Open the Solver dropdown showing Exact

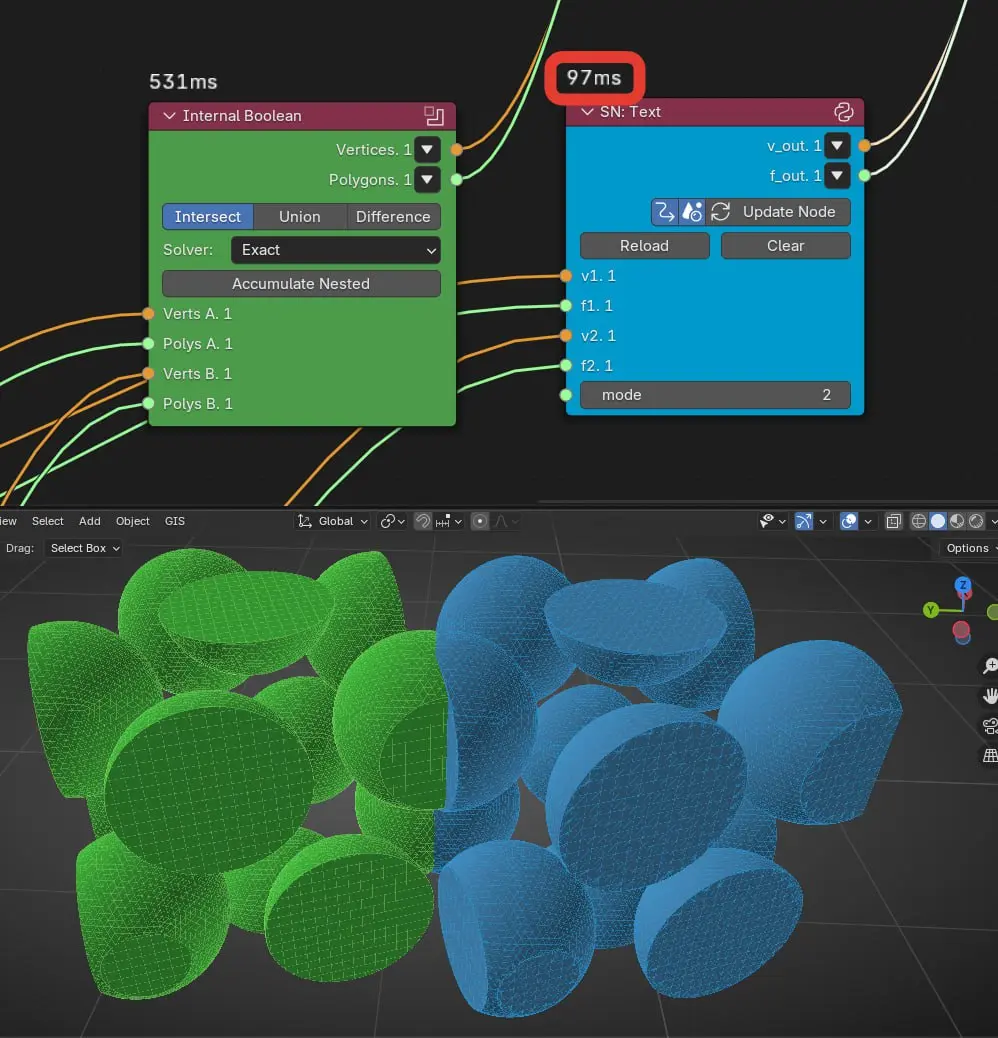point(335,250)
